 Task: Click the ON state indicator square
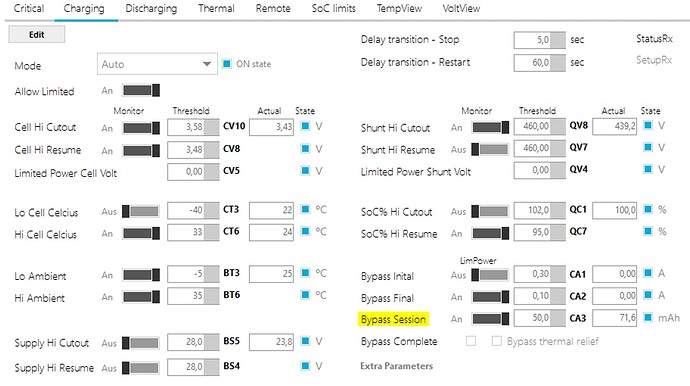[227, 64]
